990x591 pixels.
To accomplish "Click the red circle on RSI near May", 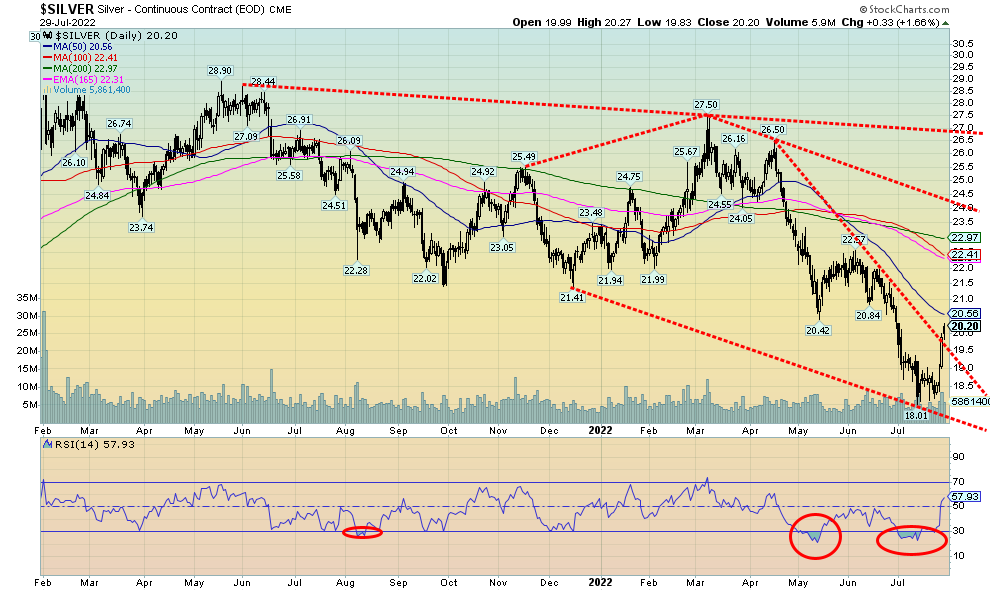I will point(815,537).
